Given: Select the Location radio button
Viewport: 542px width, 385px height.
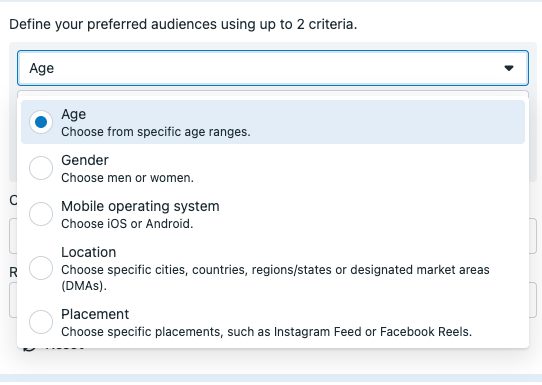Looking at the screenshot, I should [41, 268].
